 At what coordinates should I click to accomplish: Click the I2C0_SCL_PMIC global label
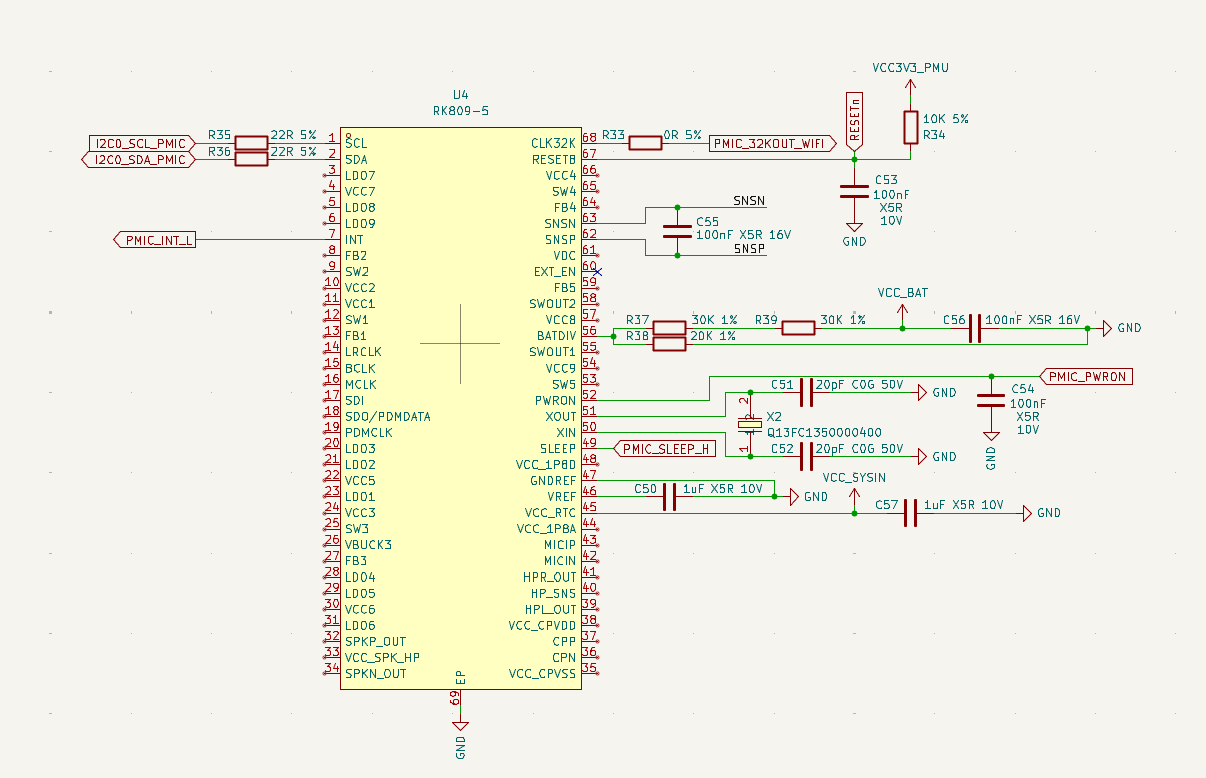pos(141,143)
